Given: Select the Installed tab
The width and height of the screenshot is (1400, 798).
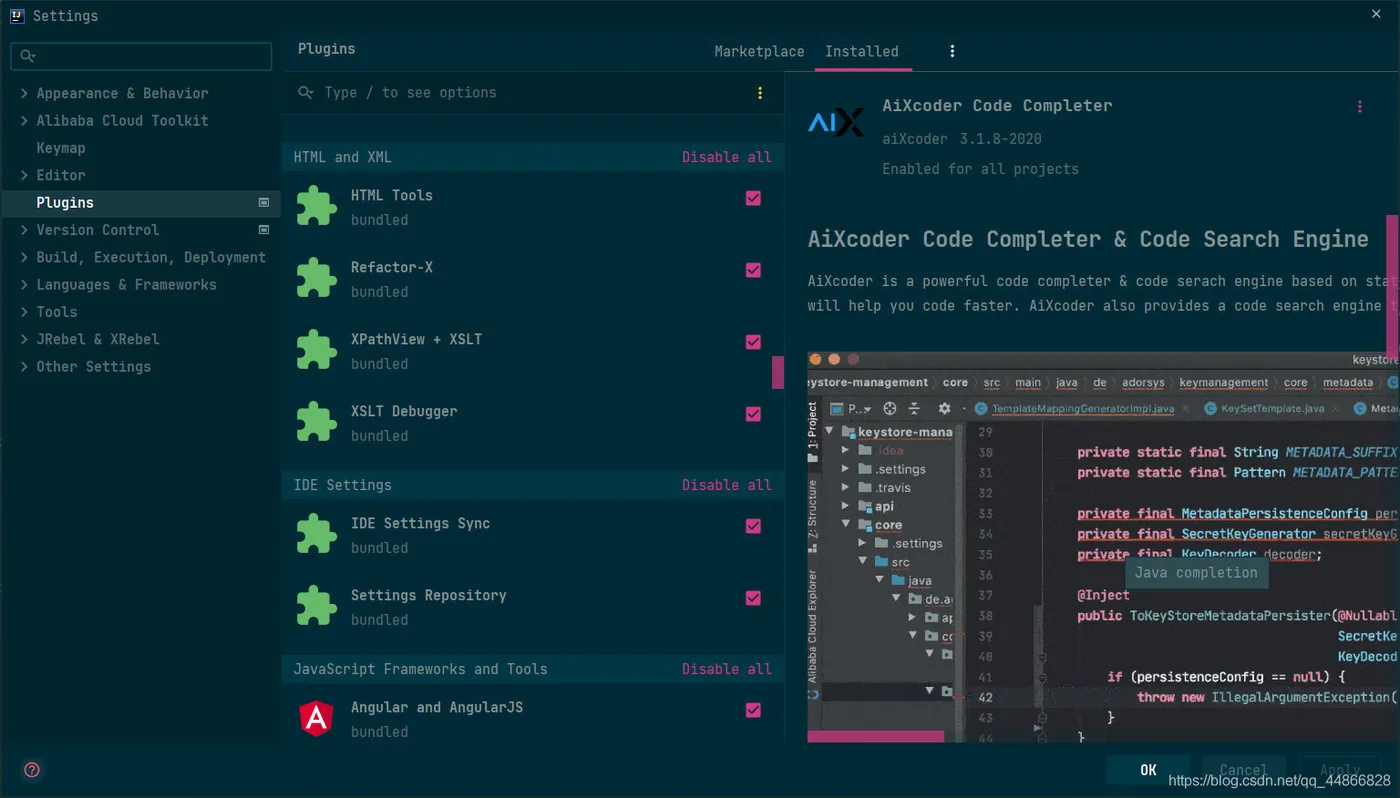Looking at the screenshot, I should 861,51.
